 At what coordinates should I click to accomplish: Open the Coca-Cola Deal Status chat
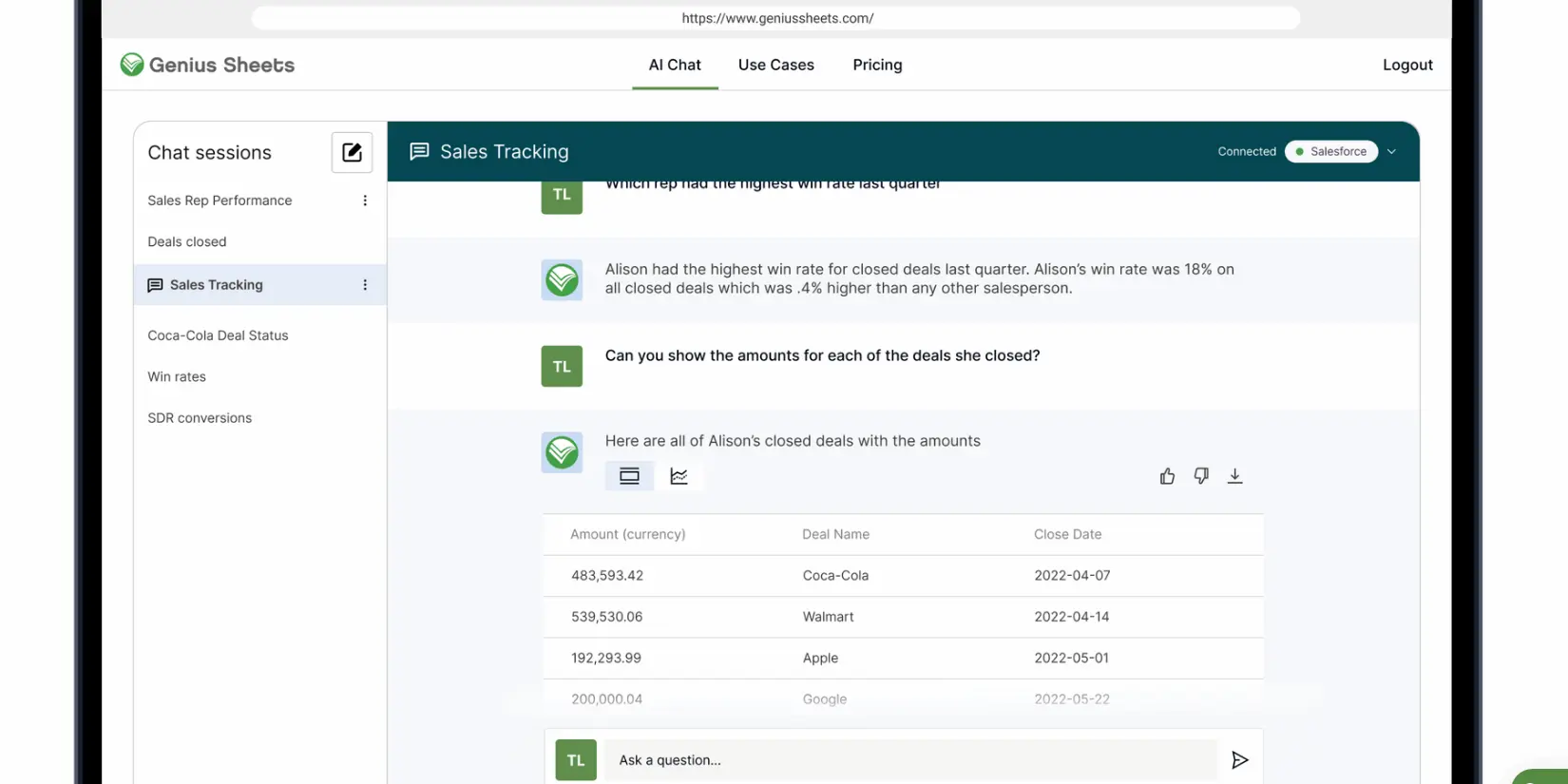pos(218,335)
